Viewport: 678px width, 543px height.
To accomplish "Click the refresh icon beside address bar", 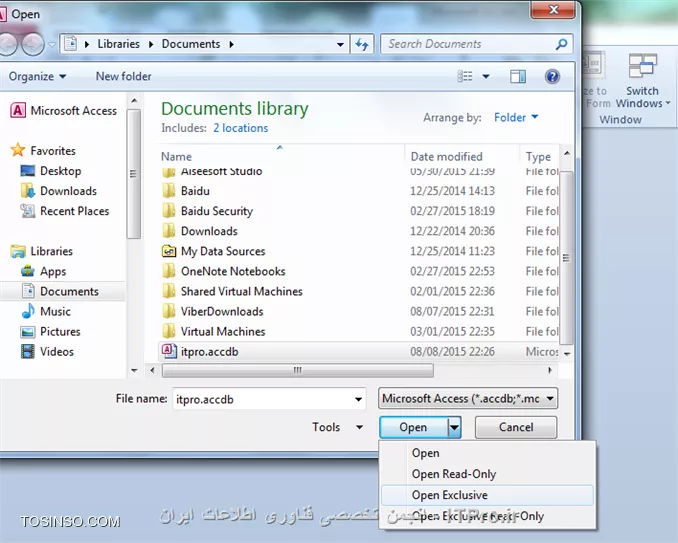I will click(362, 44).
